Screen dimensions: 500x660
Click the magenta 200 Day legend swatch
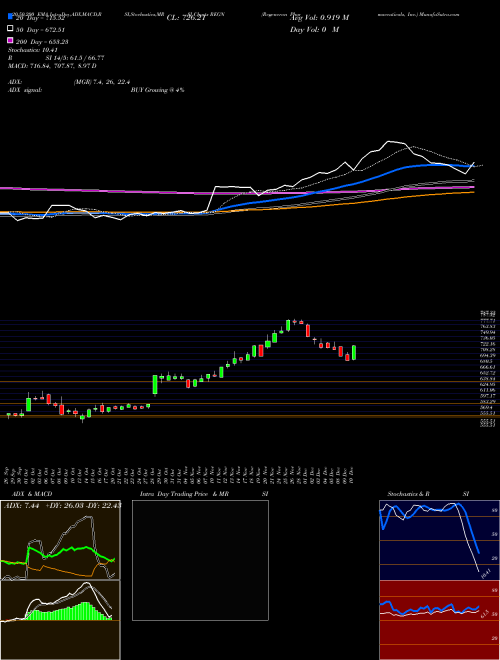pos(10,40)
